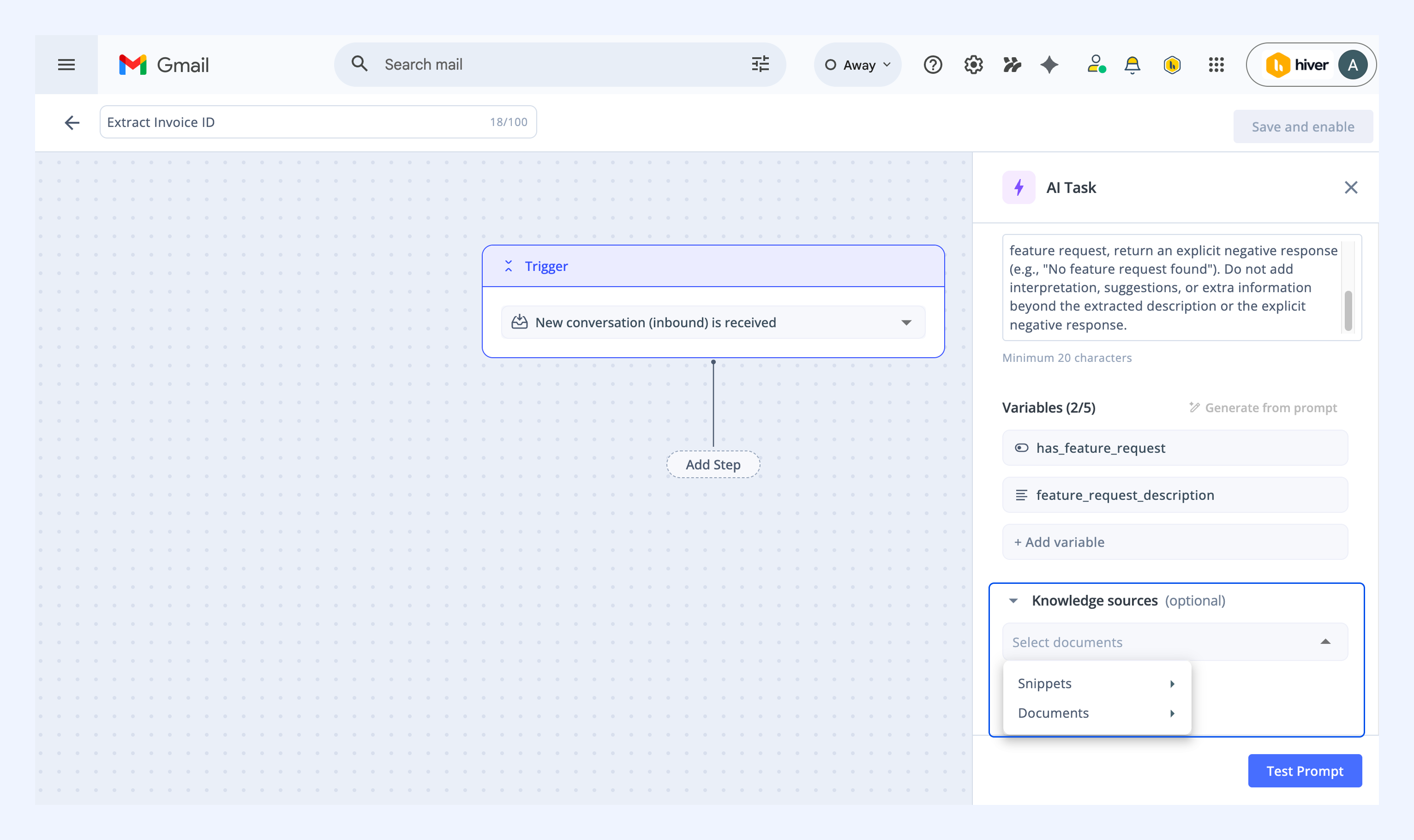Click Add Step in the workflow
1414x840 pixels.
pos(713,464)
